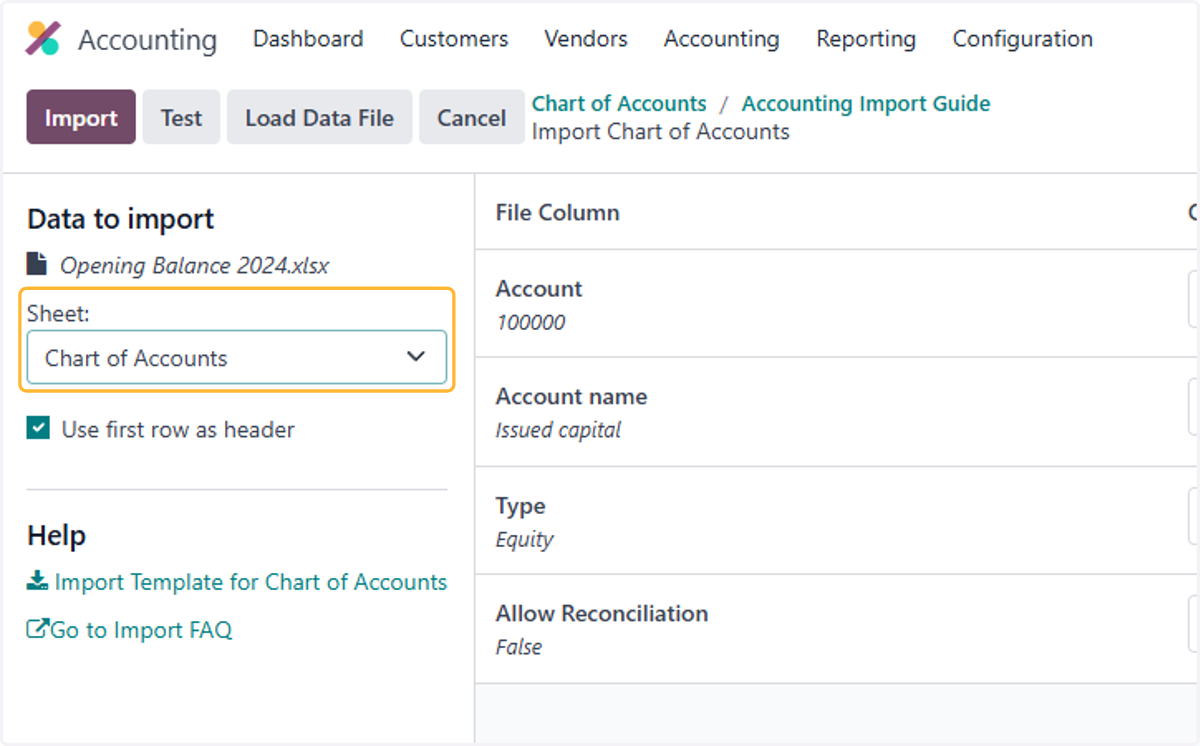The height and width of the screenshot is (746, 1200).
Task: Open the Configuration menu
Action: (x=1022, y=39)
